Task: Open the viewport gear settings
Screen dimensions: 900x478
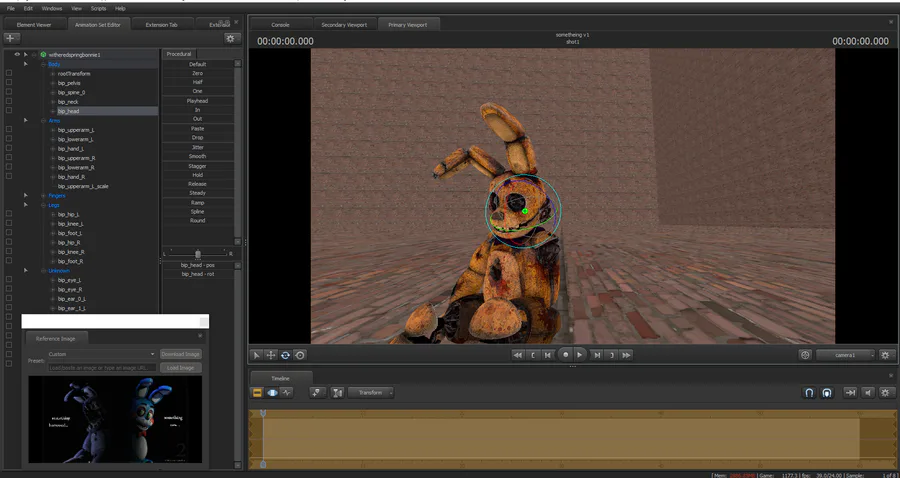Action: [x=887, y=355]
